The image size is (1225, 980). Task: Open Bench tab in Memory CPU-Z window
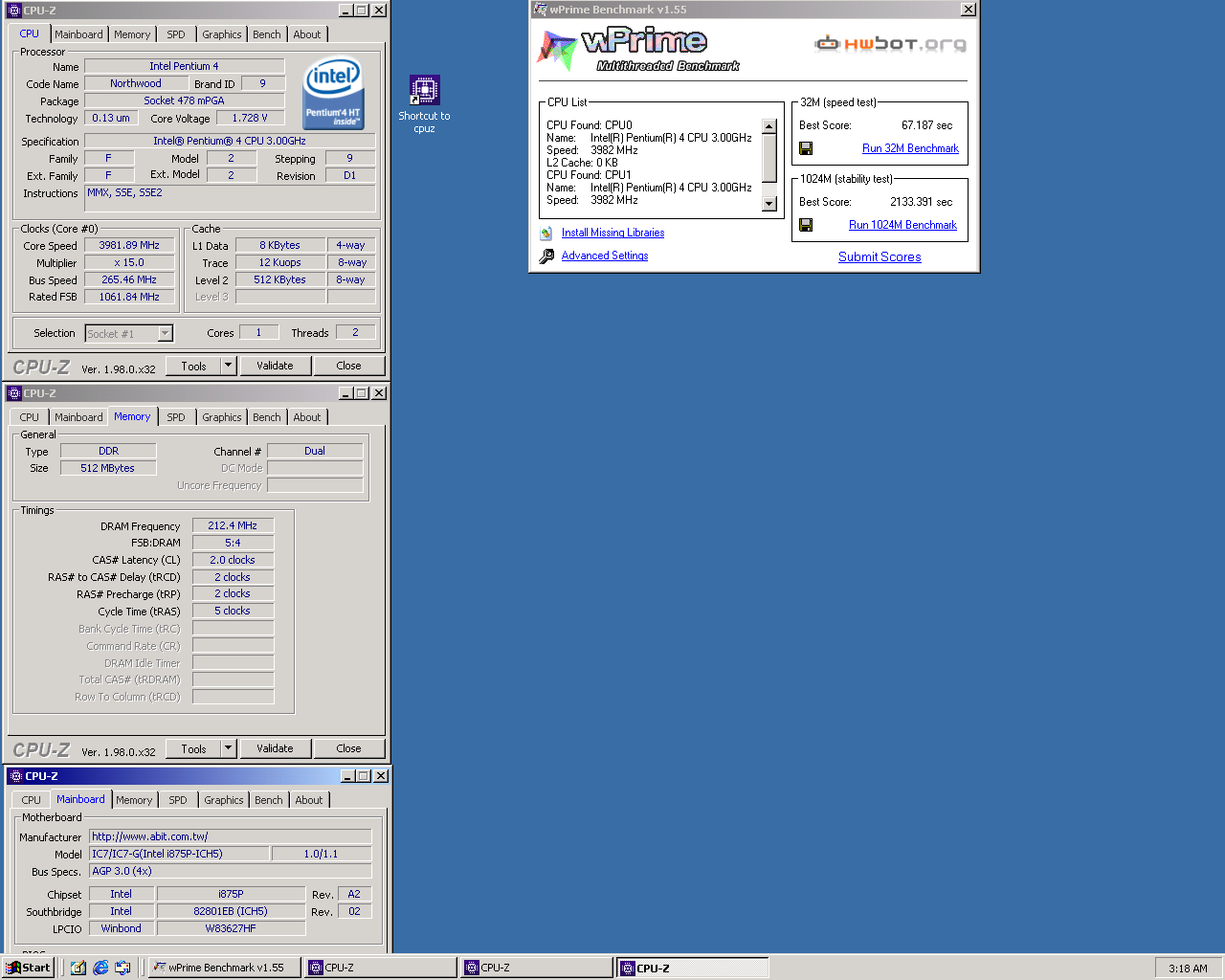[x=267, y=417]
